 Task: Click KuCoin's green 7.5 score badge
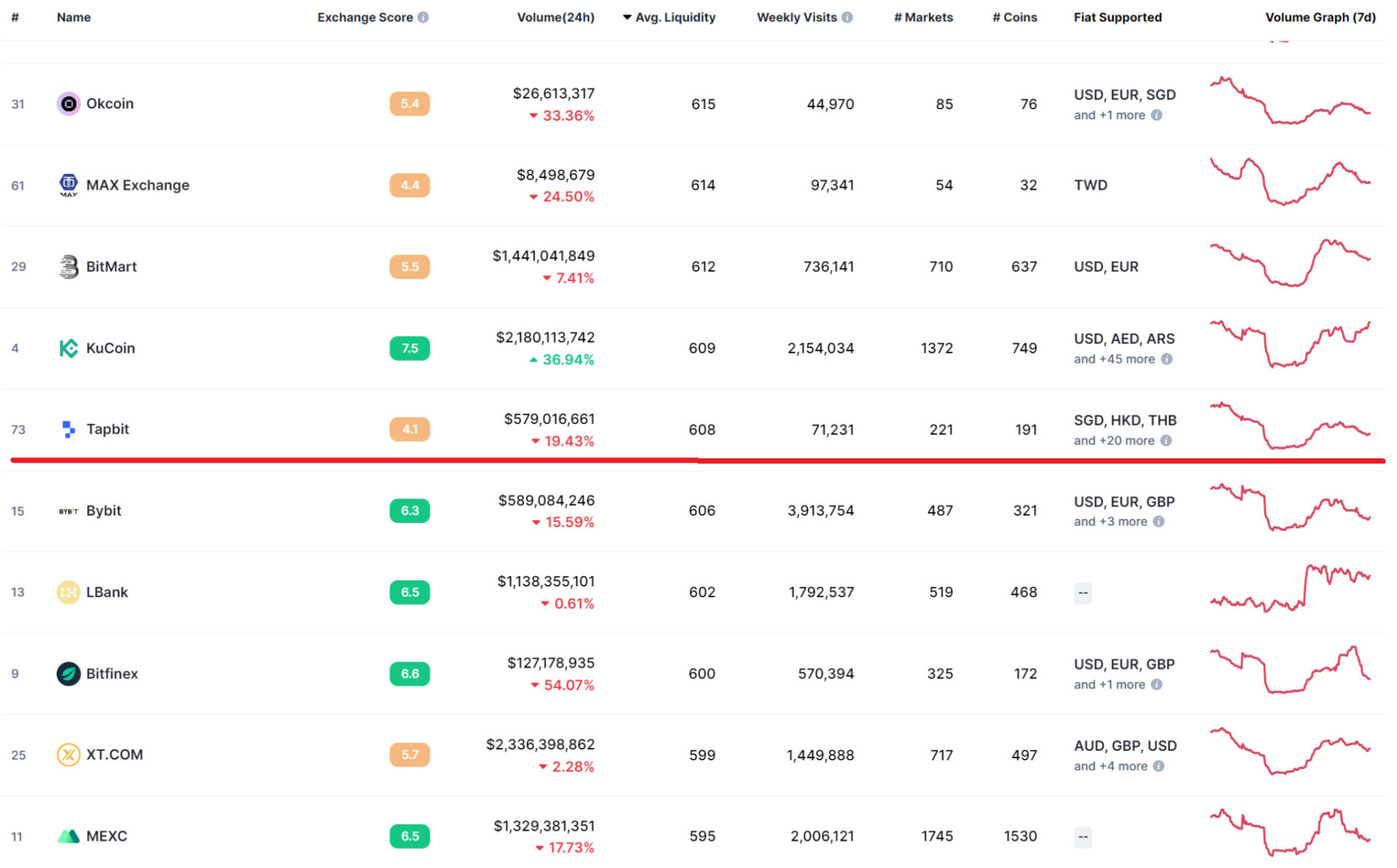click(x=410, y=348)
